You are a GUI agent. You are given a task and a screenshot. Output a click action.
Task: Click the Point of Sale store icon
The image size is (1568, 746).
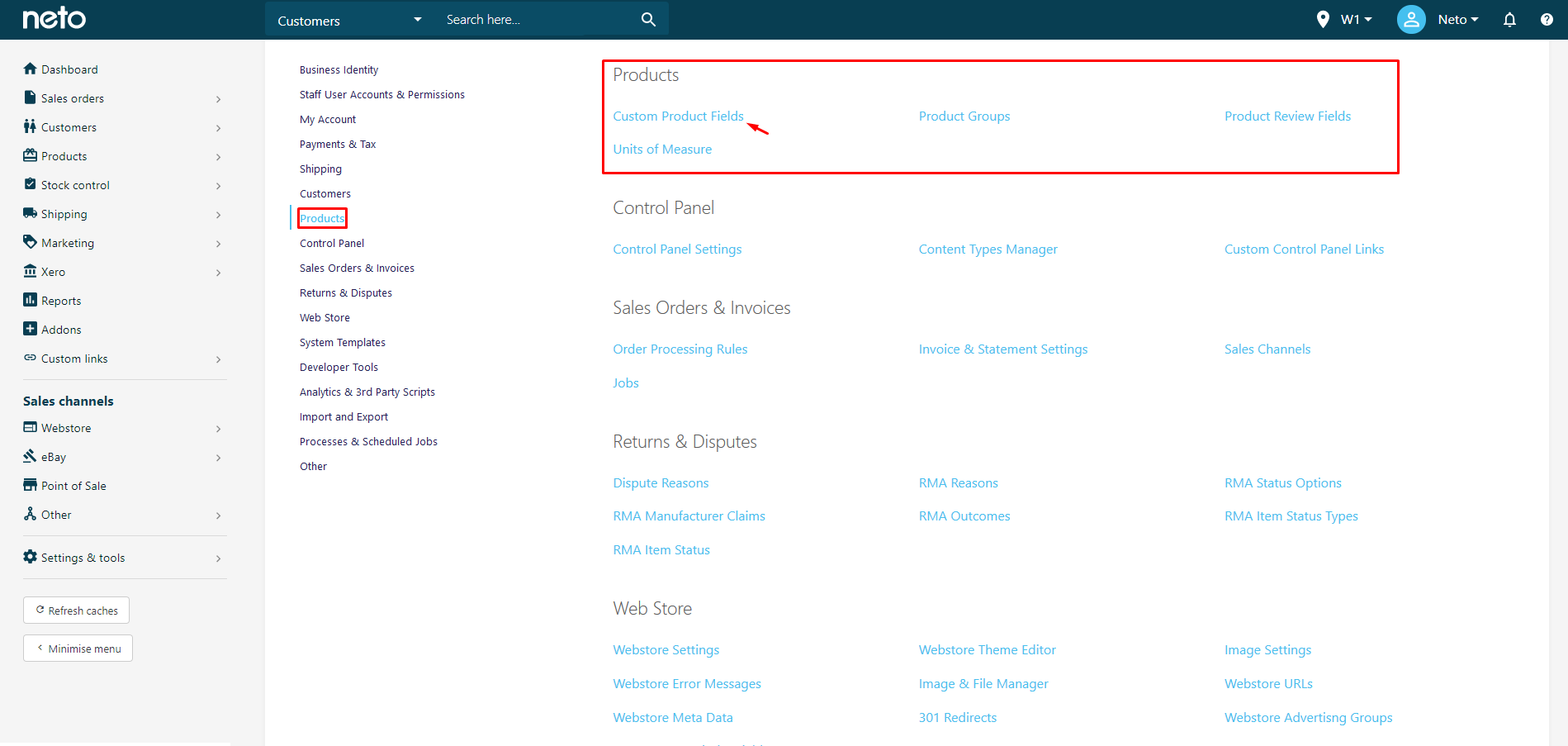(x=31, y=485)
